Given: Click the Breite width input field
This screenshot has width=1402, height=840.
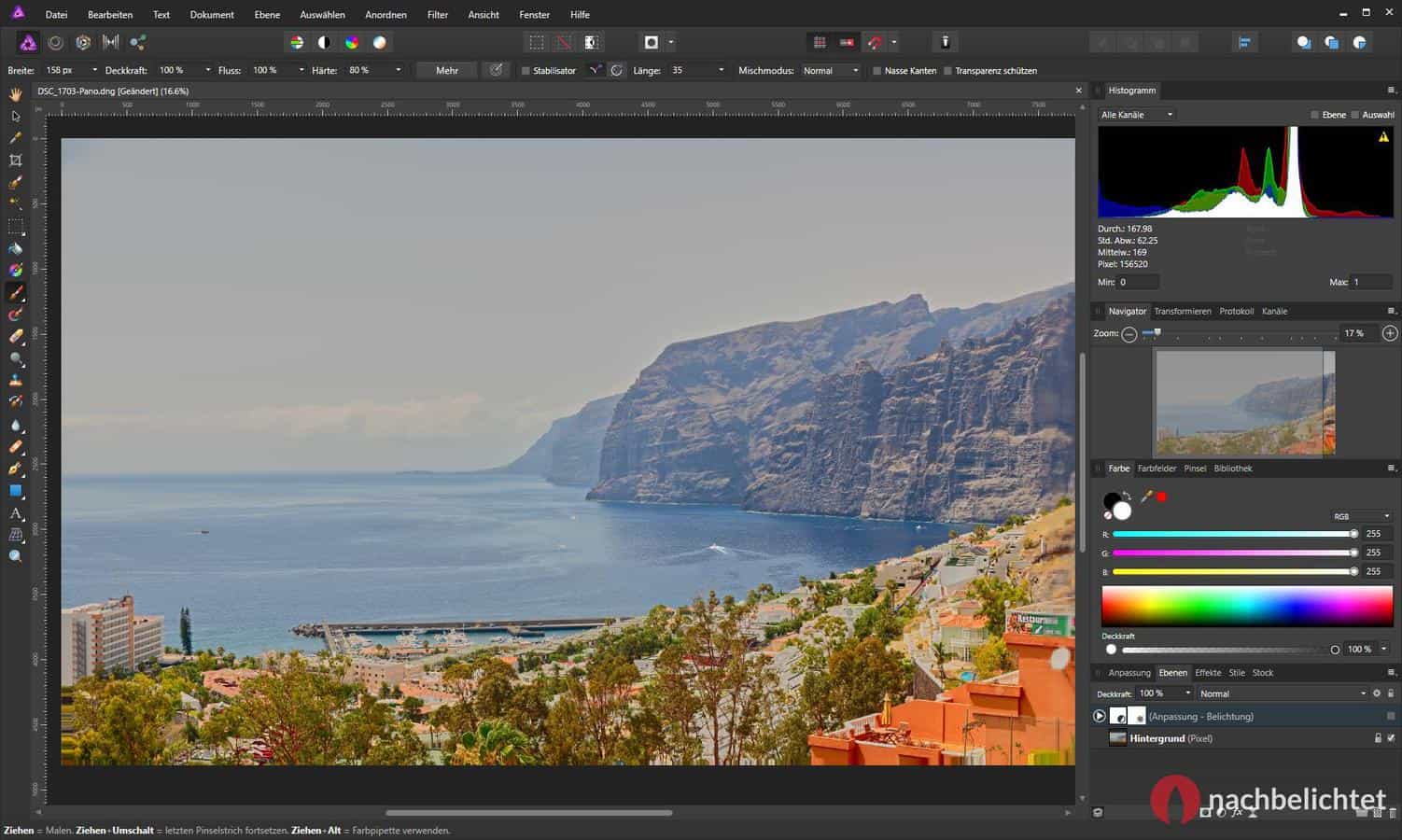Looking at the screenshot, I should tap(65, 71).
